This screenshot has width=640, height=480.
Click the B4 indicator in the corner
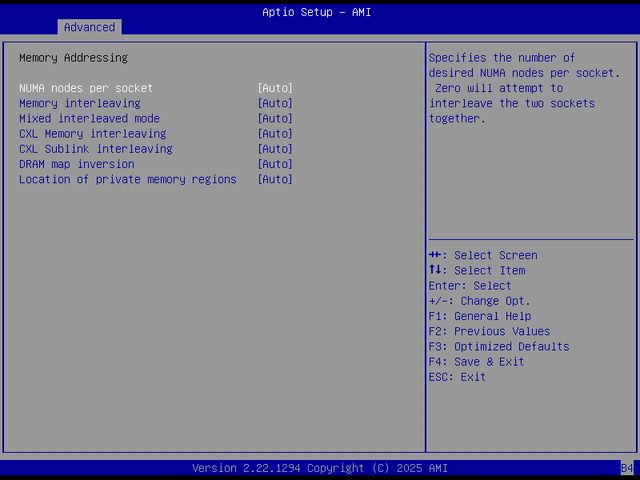[x=627, y=468]
